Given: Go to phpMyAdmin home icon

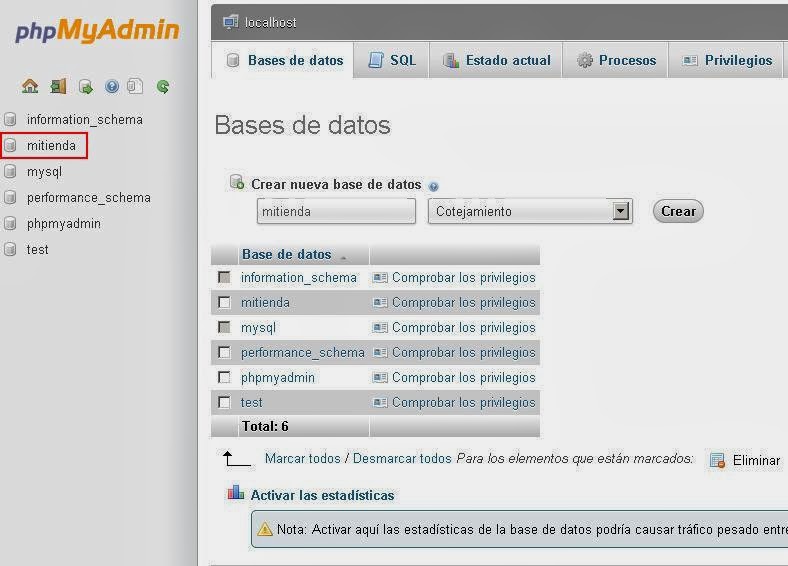Looking at the screenshot, I should pyautogui.click(x=30, y=86).
